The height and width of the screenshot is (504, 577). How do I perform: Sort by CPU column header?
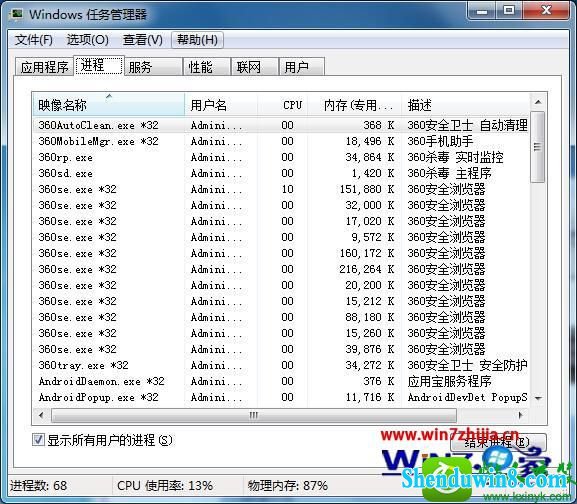point(283,105)
